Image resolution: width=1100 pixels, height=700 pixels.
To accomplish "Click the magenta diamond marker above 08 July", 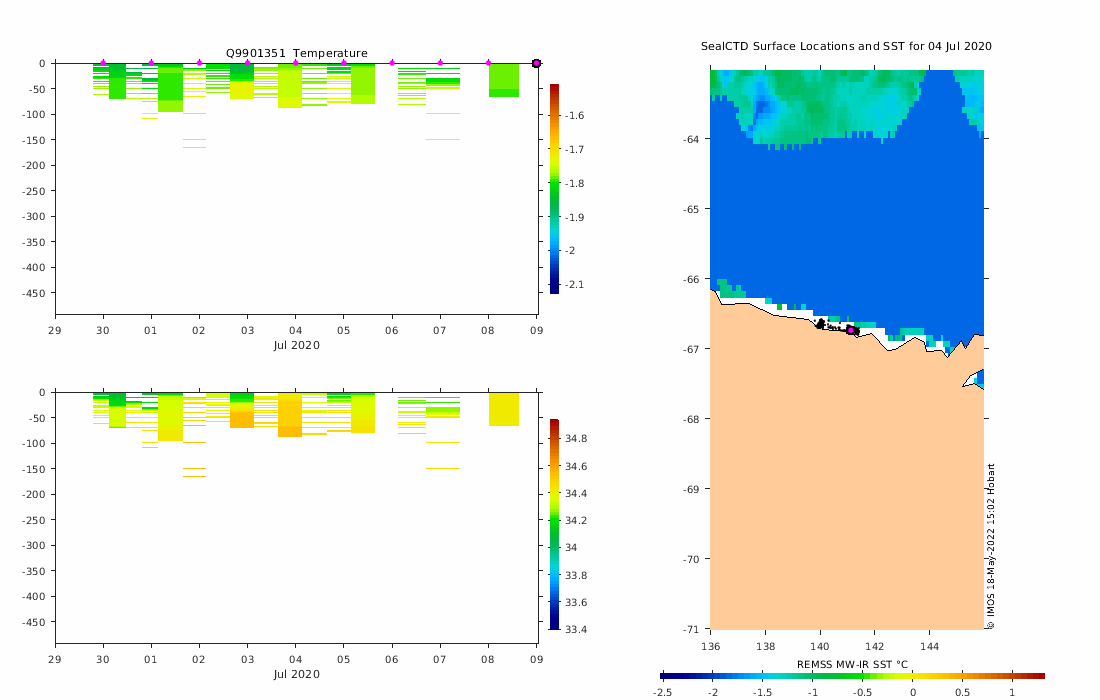I will click(488, 63).
